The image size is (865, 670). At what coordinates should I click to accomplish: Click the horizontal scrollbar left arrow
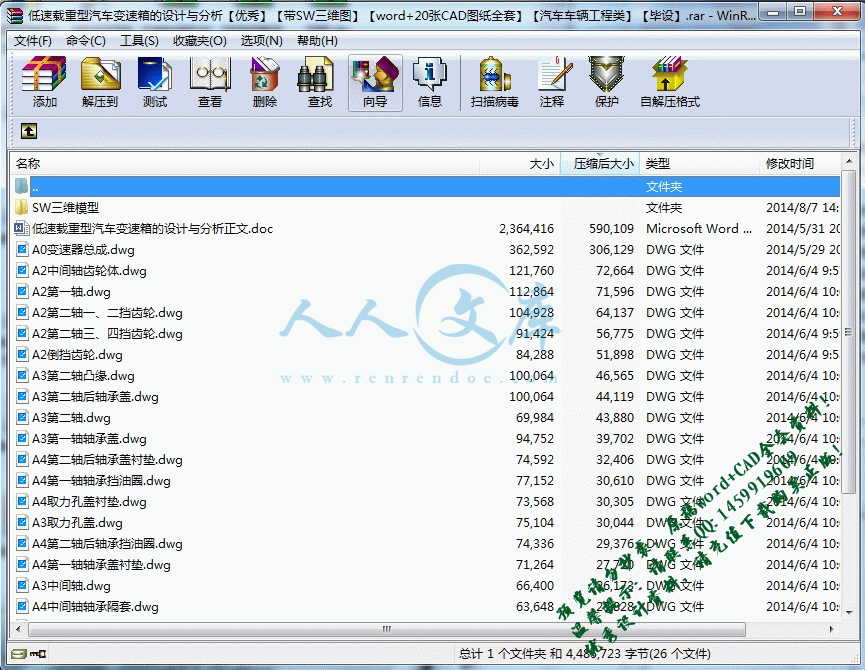point(18,629)
